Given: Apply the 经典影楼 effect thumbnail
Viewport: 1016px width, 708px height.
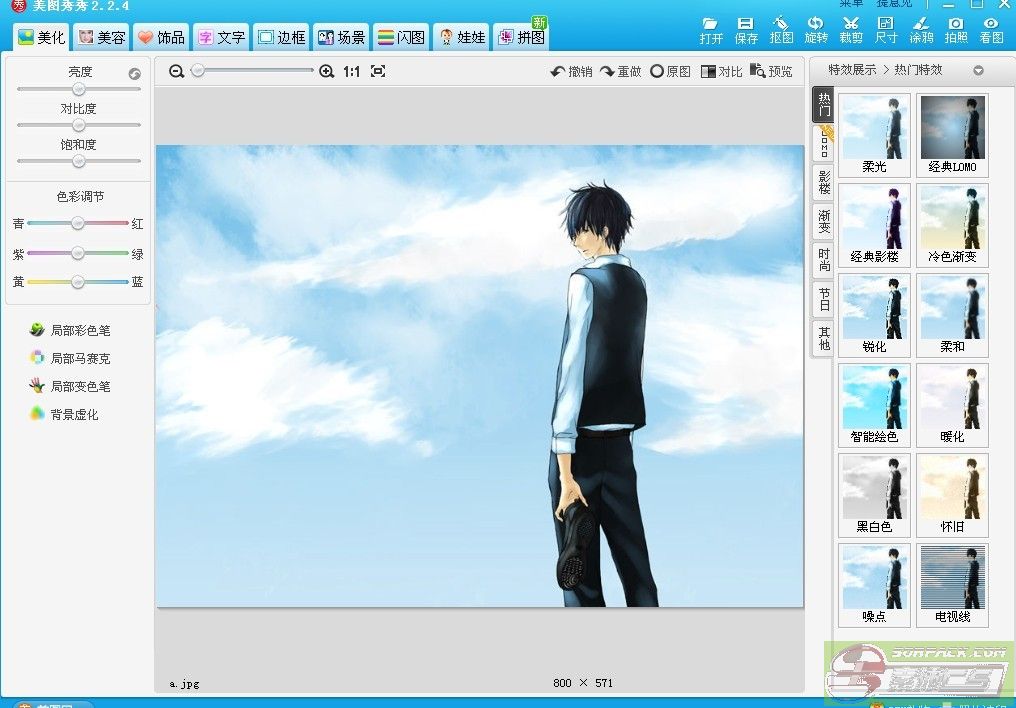Looking at the screenshot, I should (x=874, y=225).
